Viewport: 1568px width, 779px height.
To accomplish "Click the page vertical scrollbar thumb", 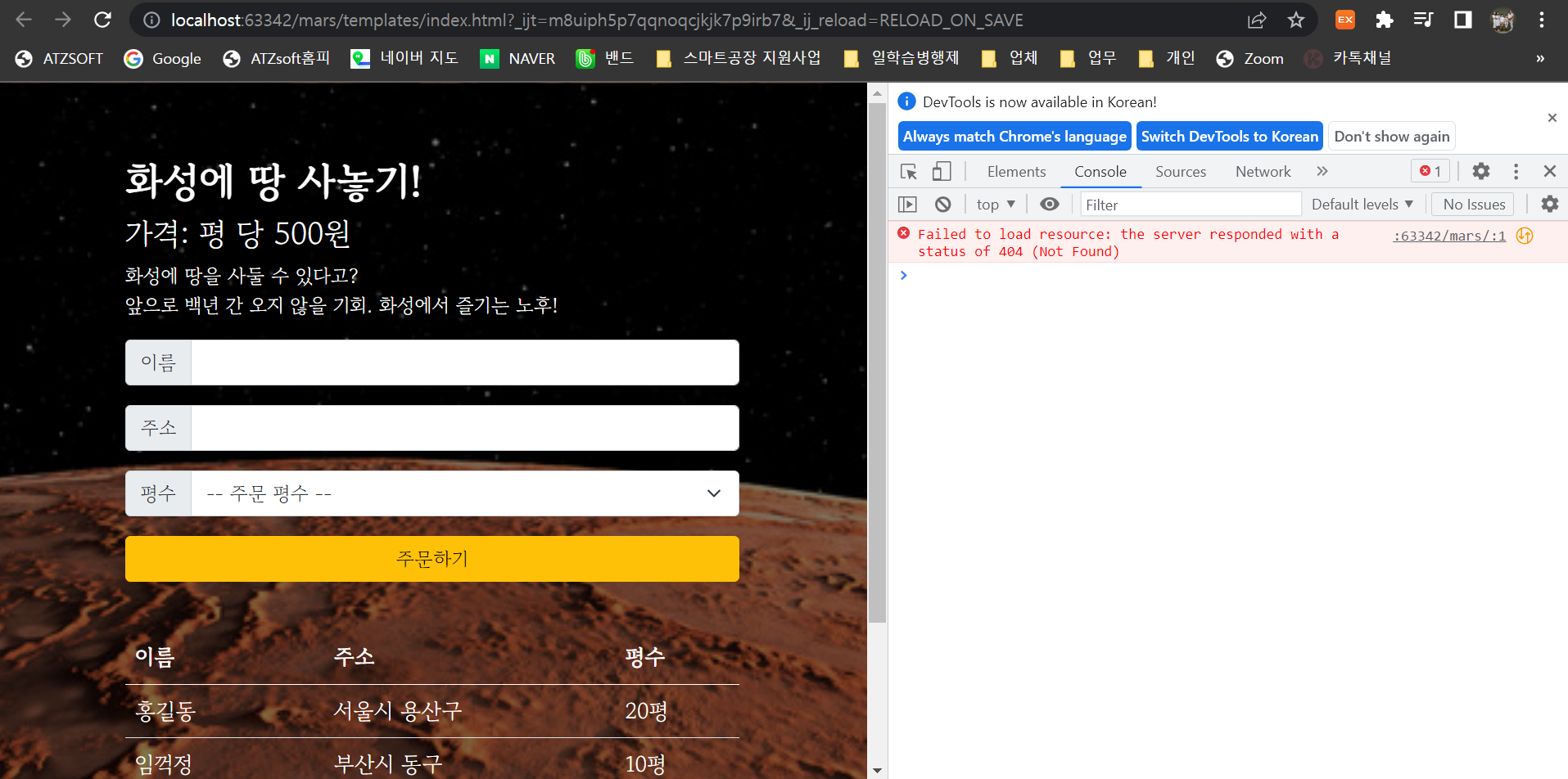I will tap(877, 363).
